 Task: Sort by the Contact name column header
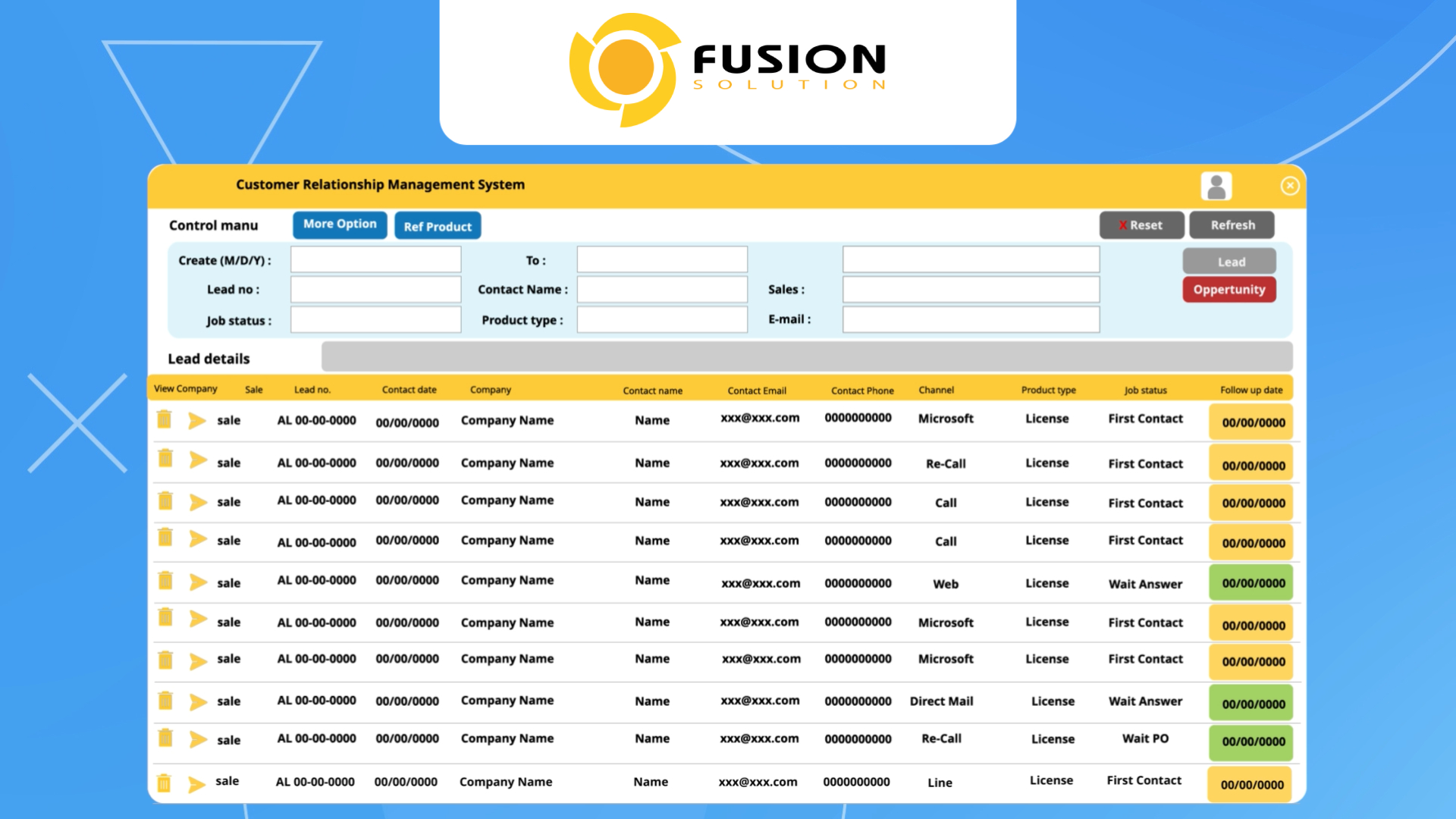(x=652, y=391)
